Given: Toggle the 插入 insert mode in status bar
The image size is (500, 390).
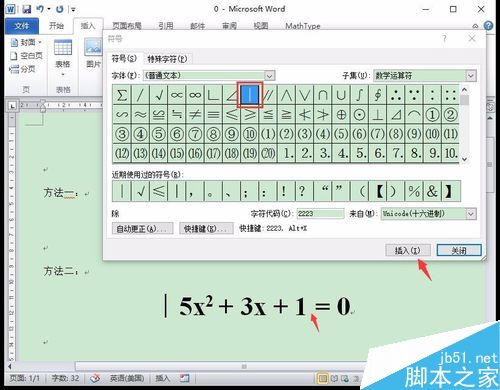Looking at the screenshot, I should pos(162,378).
